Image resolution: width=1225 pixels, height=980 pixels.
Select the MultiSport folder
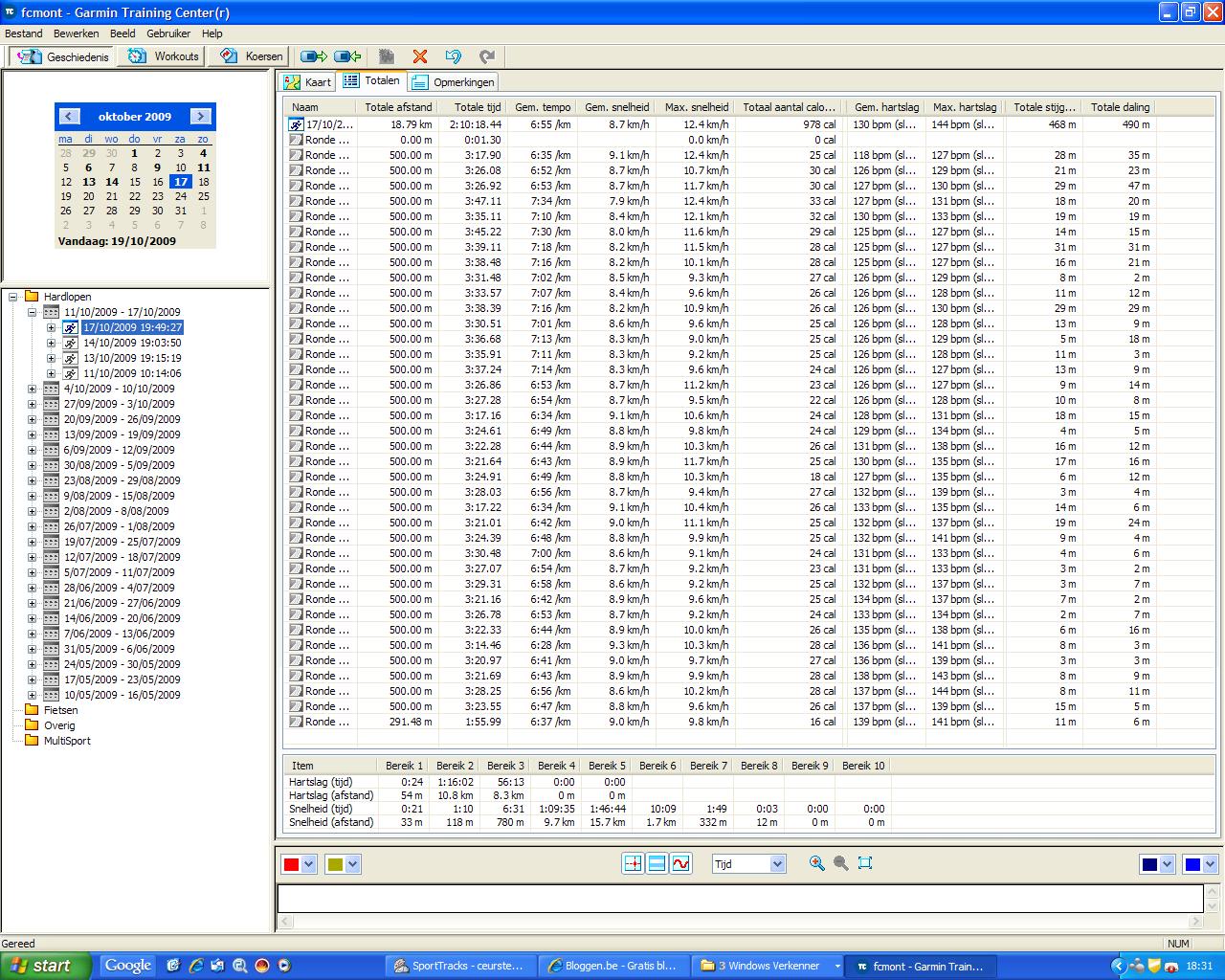pos(67,741)
